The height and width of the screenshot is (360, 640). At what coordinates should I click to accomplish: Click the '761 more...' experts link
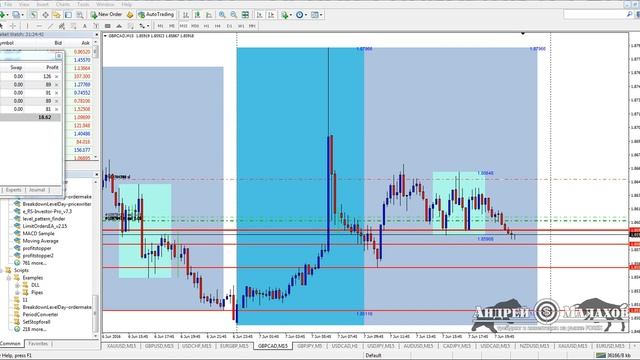click(x=34, y=263)
